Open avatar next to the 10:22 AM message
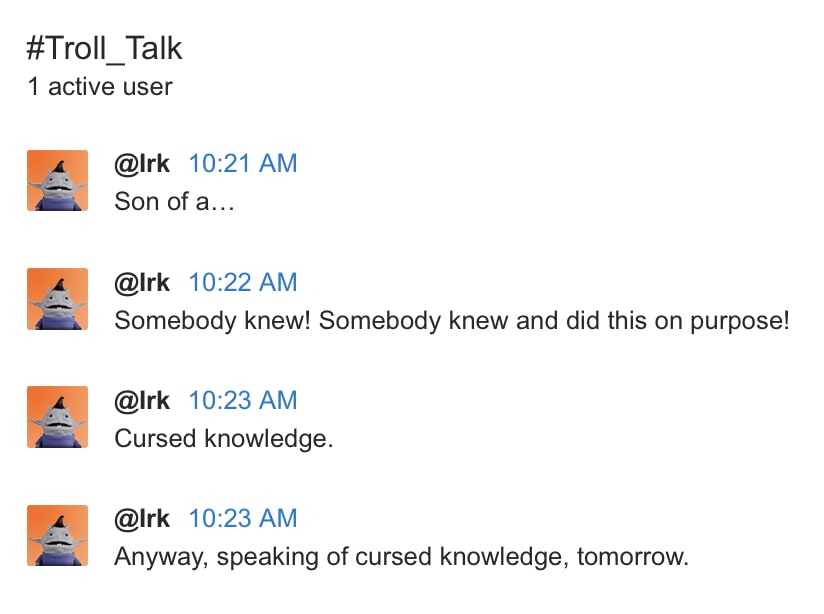Image resolution: width=824 pixels, height=614 pixels. pyautogui.click(x=57, y=299)
